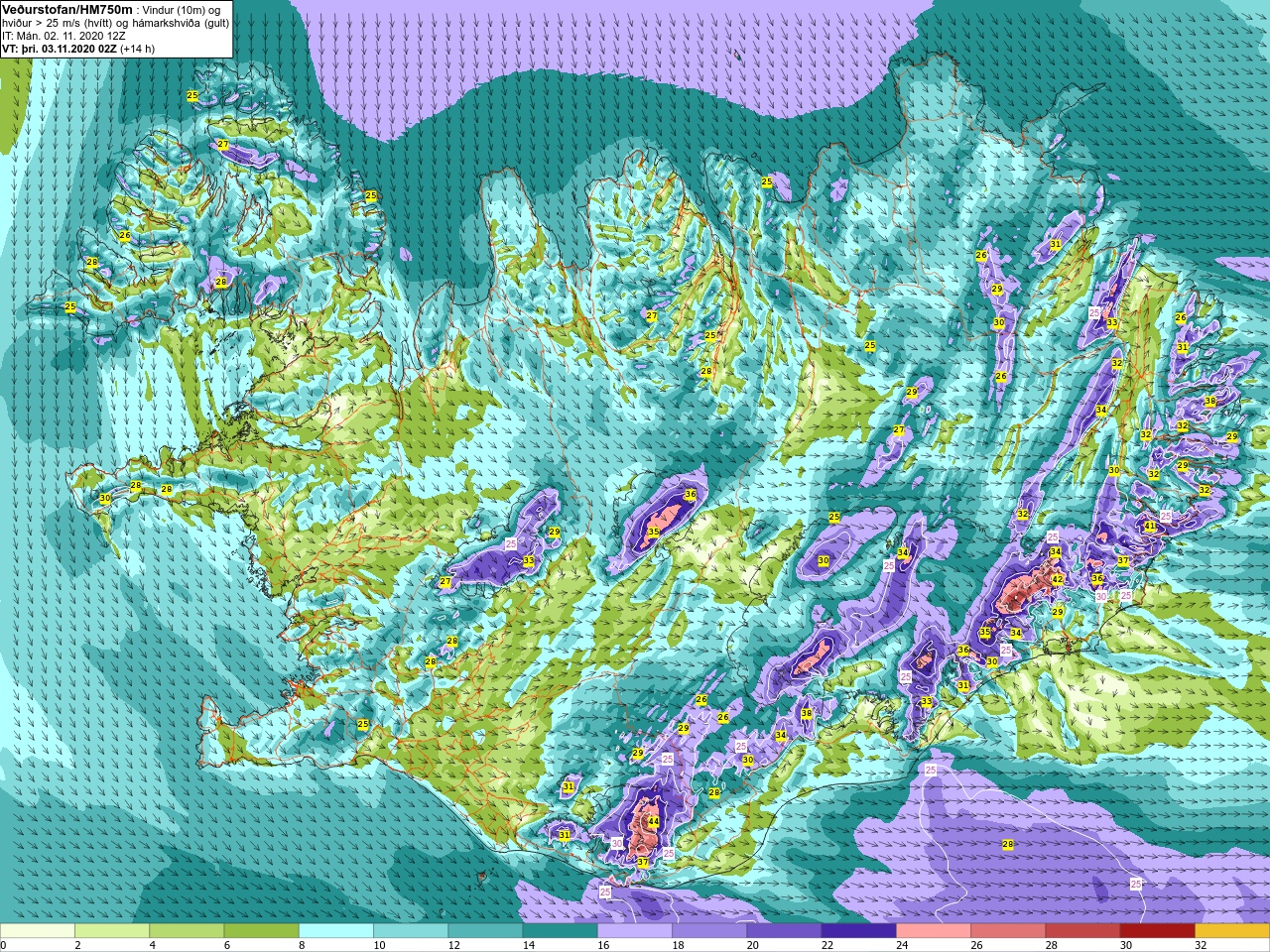The width and height of the screenshot is (1270, 952).
Task: Choose the olive green 6–8 legend swatch
Action: click(x=261, y=931)
